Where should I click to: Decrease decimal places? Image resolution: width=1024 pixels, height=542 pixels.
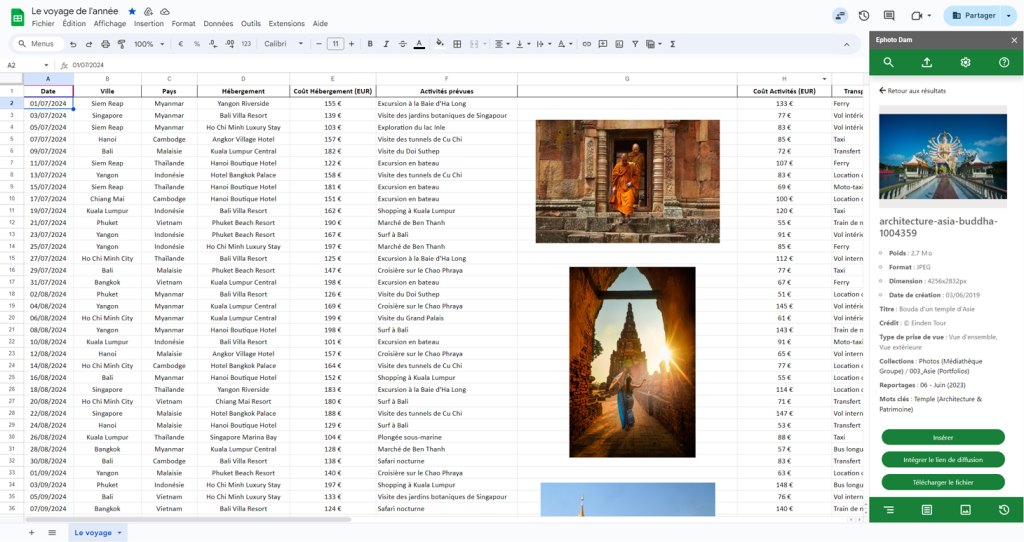[x=213, y=44]
